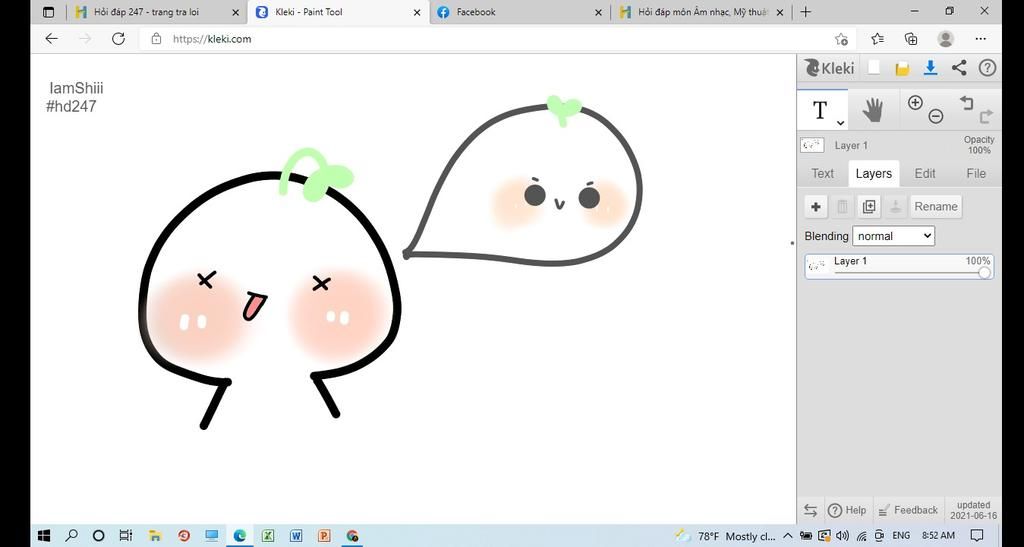Undo the last action
This screenshot has height=547, width=1024.
(x=967, y=102)
